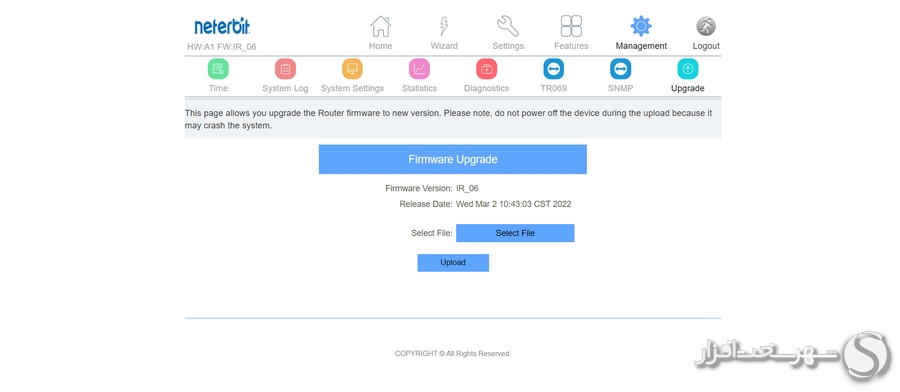Click the Select File button
Image resolution: width=900 pixels, height=392 pixels.
coord(515,233)
